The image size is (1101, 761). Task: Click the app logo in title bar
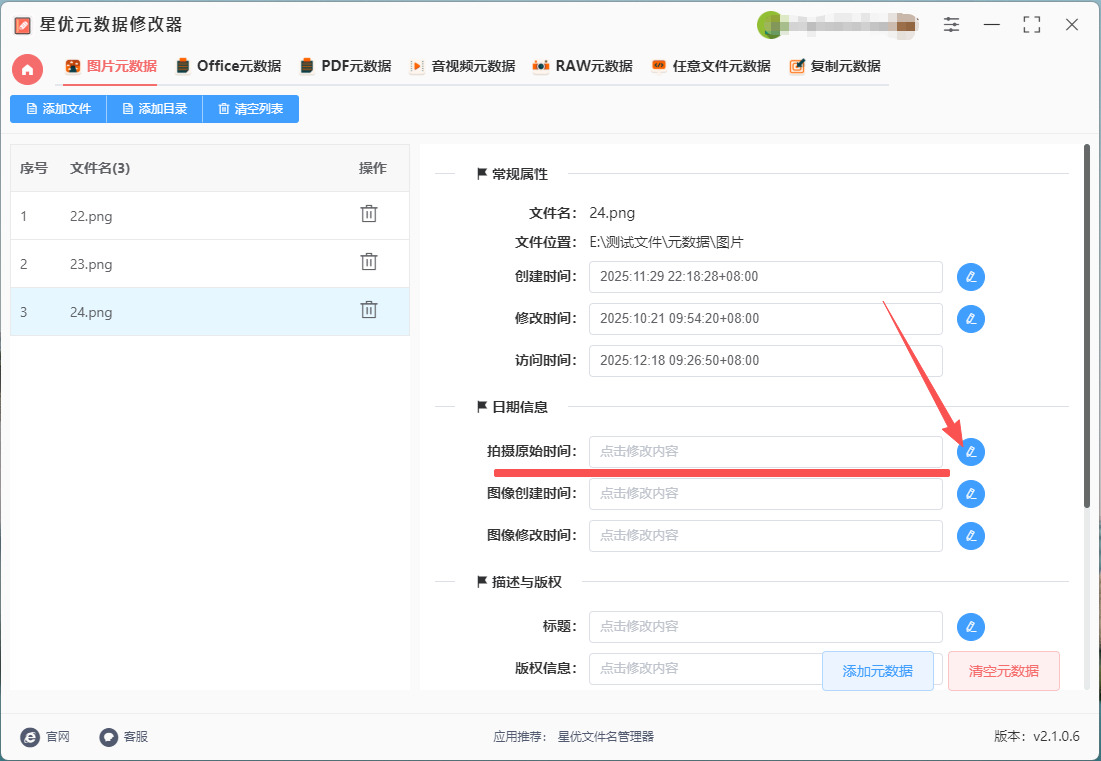click(x=22, y=25)
